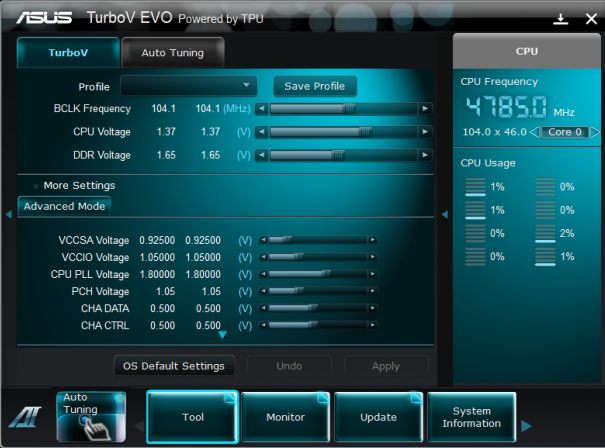Image resolution: width=605 pixels, height=448 pixels.
Task: Show next bottom menu items arrow
Action: pos(526,426)
